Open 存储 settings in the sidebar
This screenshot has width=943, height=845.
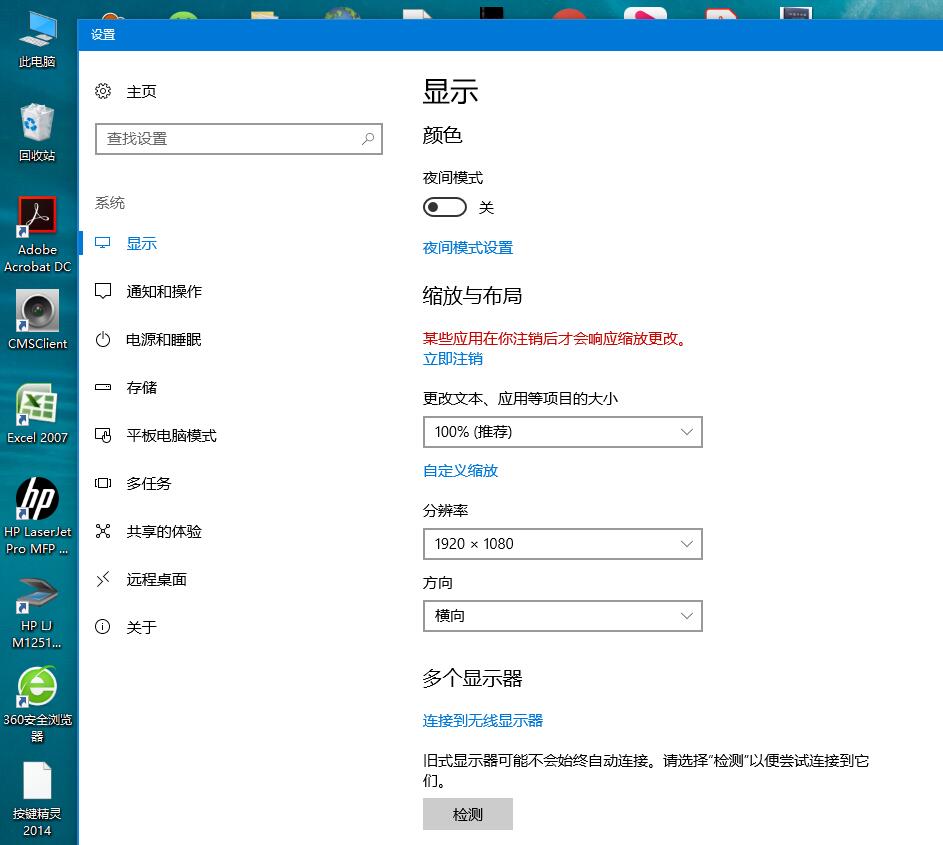(x=140, y=387)
